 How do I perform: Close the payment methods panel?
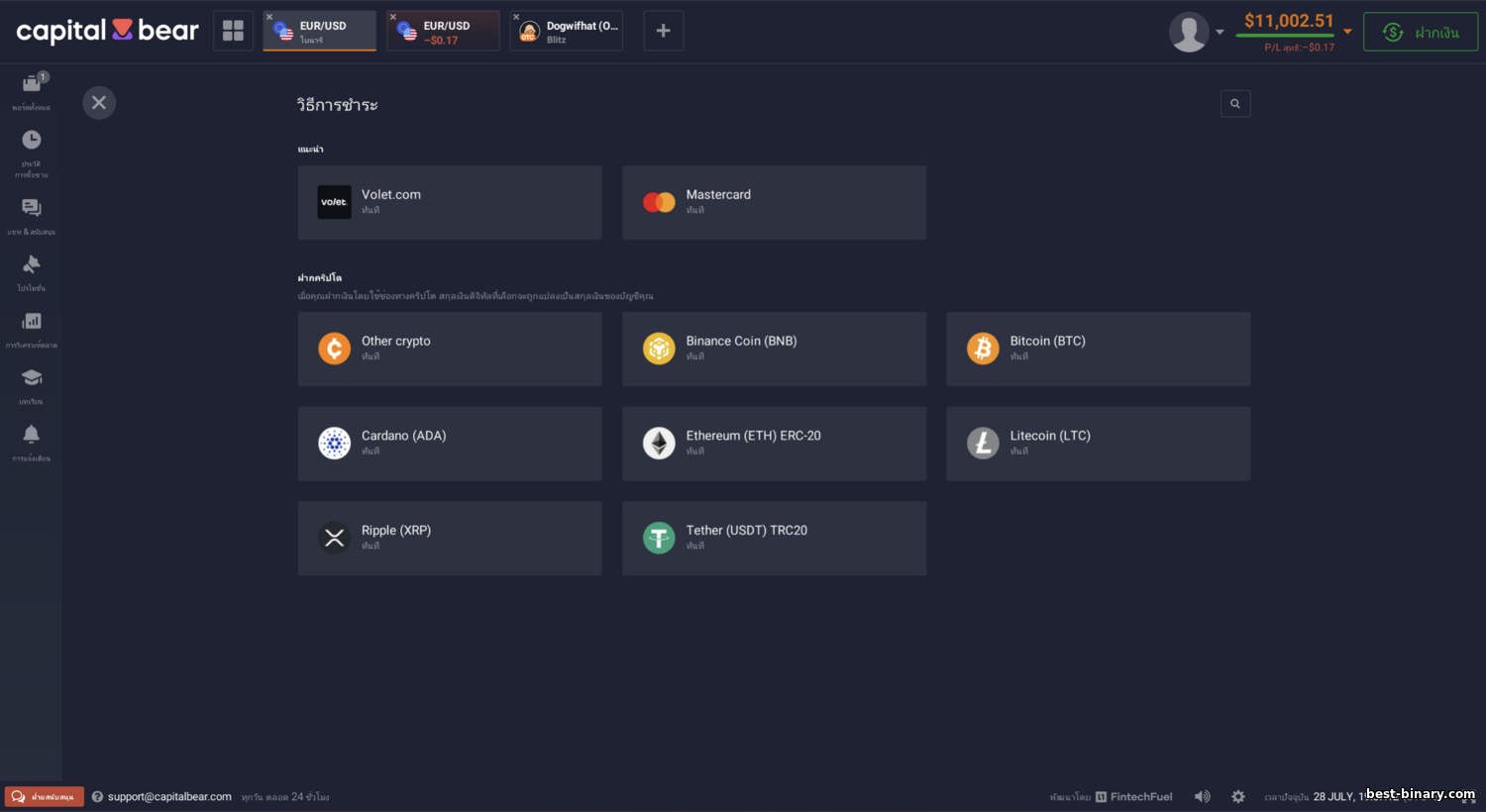pos(99,103)
